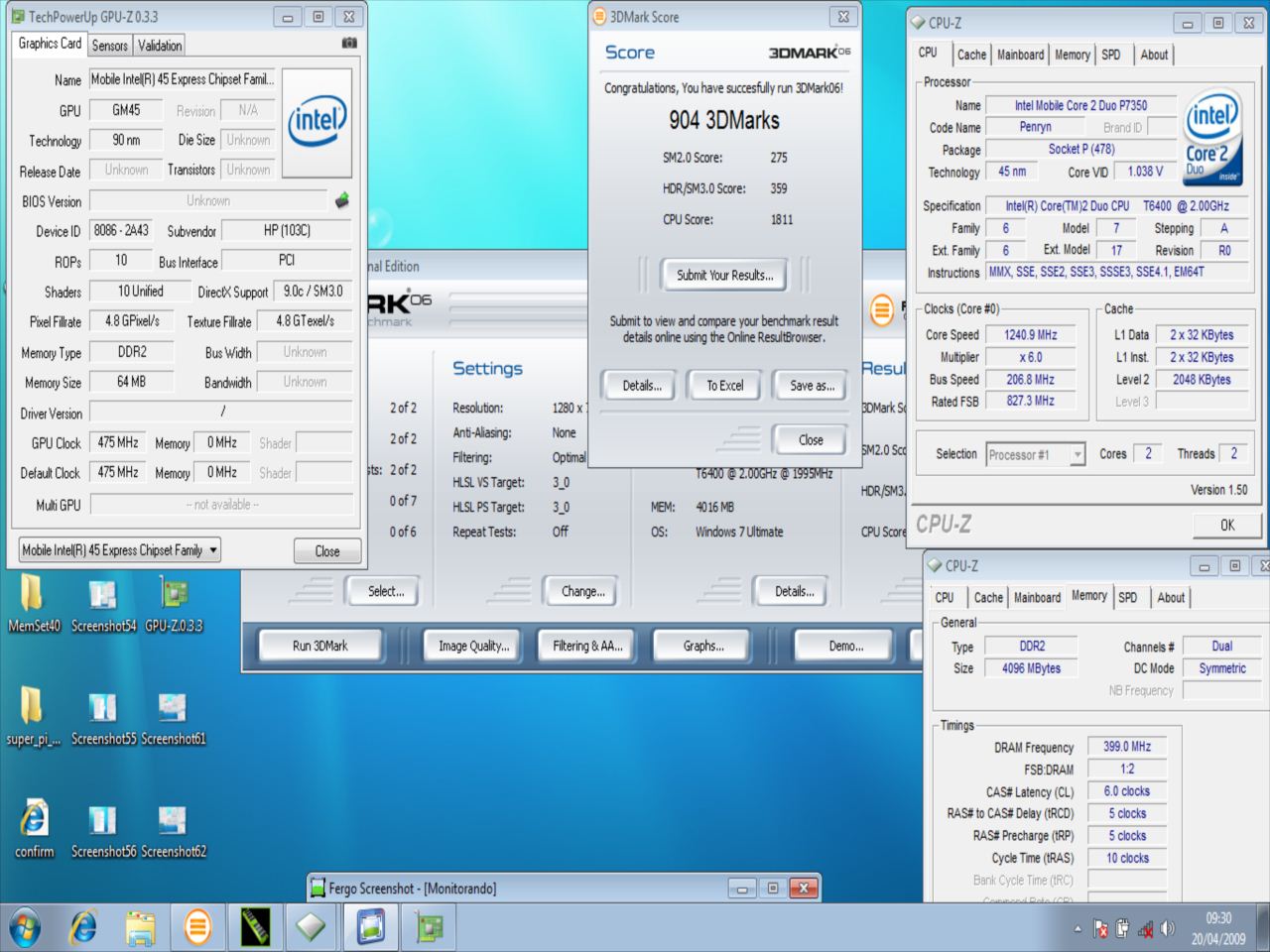The width and height of the screenshot is (1270, 952).
Task: Click the Code Name value Penryn
Action: [1035, 127]
